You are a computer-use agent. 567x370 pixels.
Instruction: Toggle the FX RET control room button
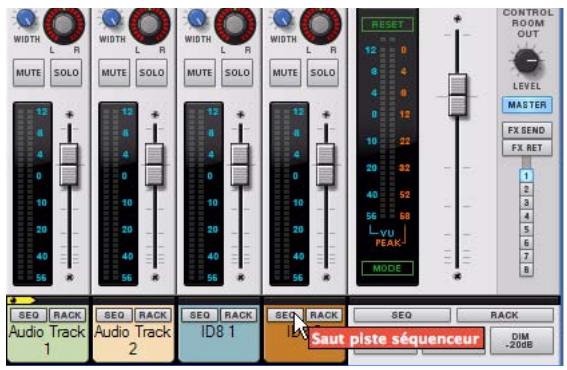point(527,148)
